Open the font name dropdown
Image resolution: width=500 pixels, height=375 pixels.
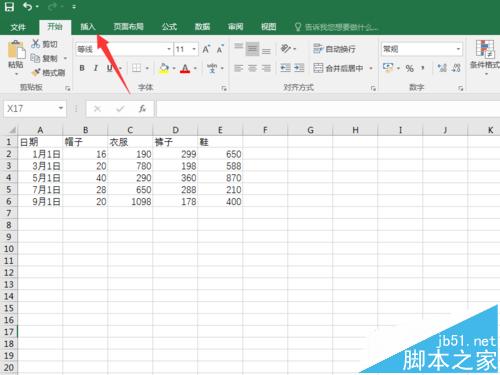[x=169, y=49]
